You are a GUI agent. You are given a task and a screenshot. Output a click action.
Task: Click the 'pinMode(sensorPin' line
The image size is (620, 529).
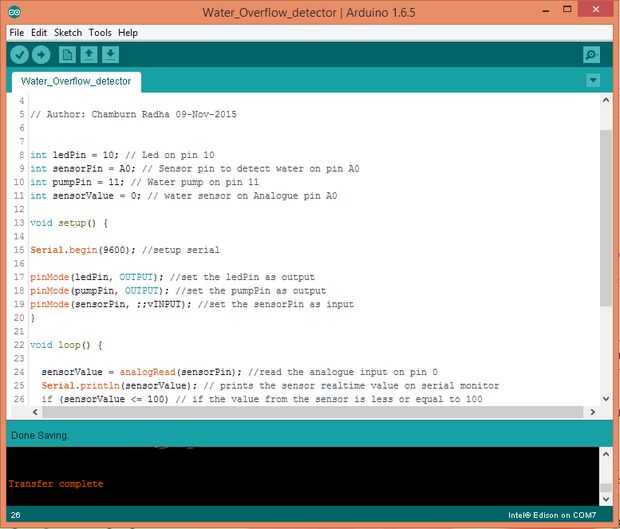[192, 304]
